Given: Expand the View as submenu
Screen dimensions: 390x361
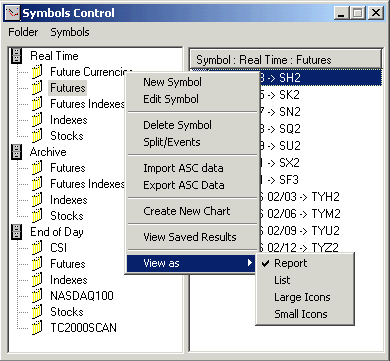Looking at the screenshot, I should tap(191, 263).
